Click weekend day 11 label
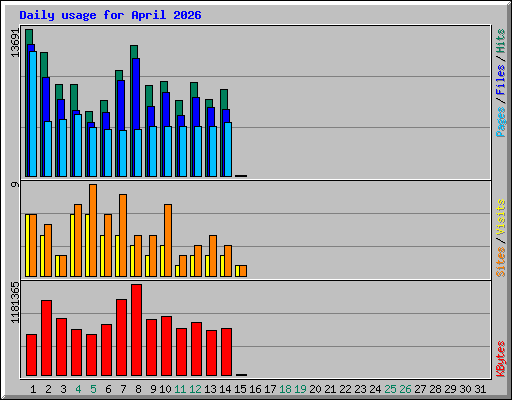Screen dimensions: 512x400 (180, 389)
